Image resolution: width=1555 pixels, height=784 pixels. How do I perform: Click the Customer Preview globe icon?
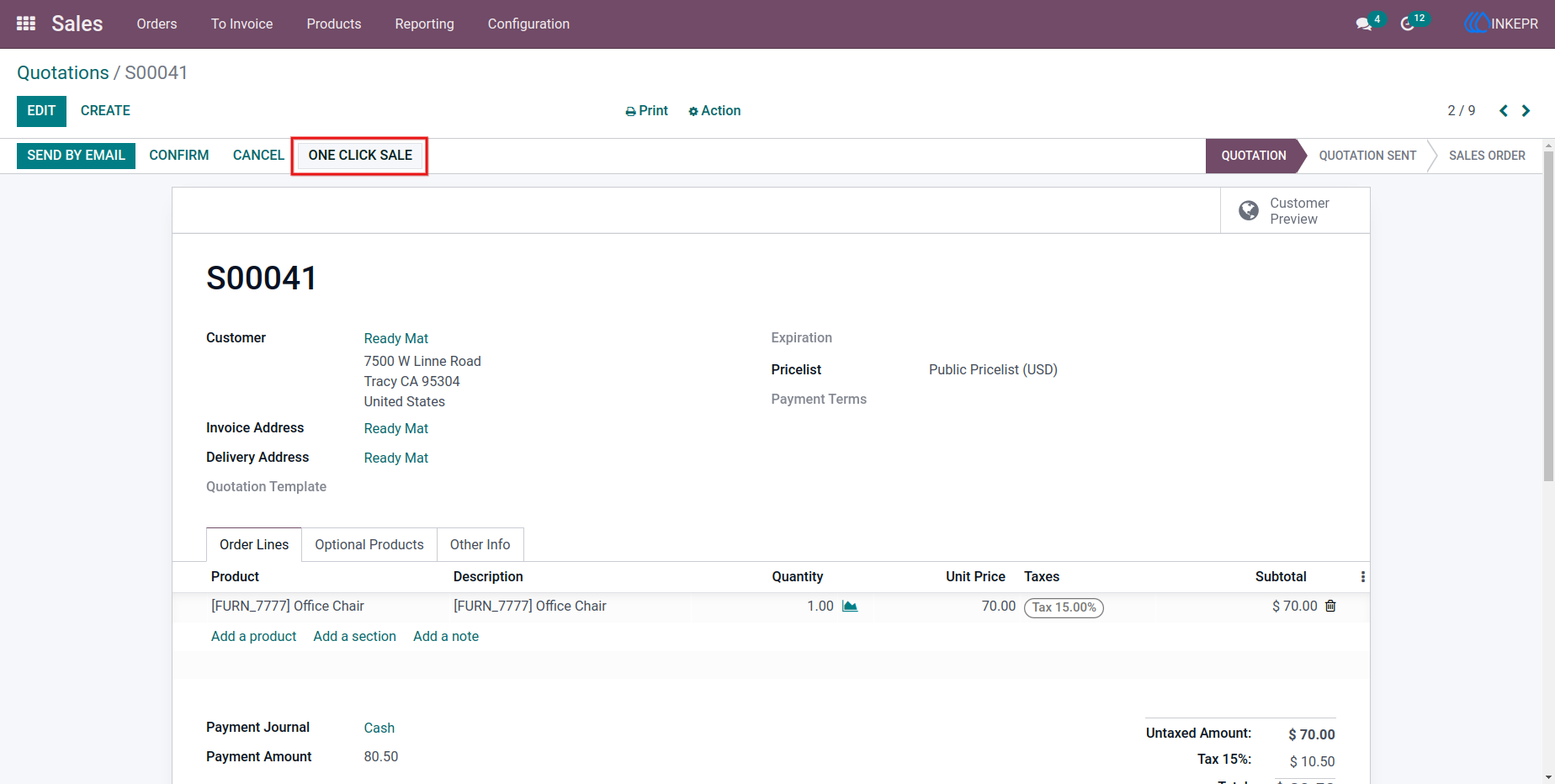point(1249,210)
